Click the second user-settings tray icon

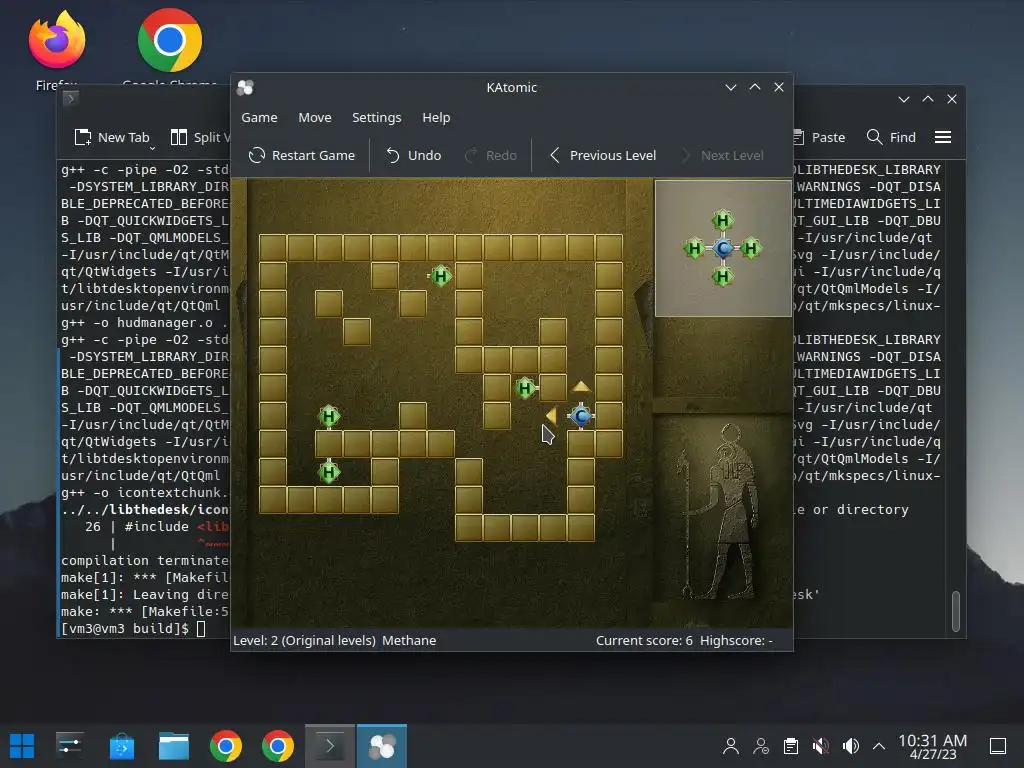761,746
